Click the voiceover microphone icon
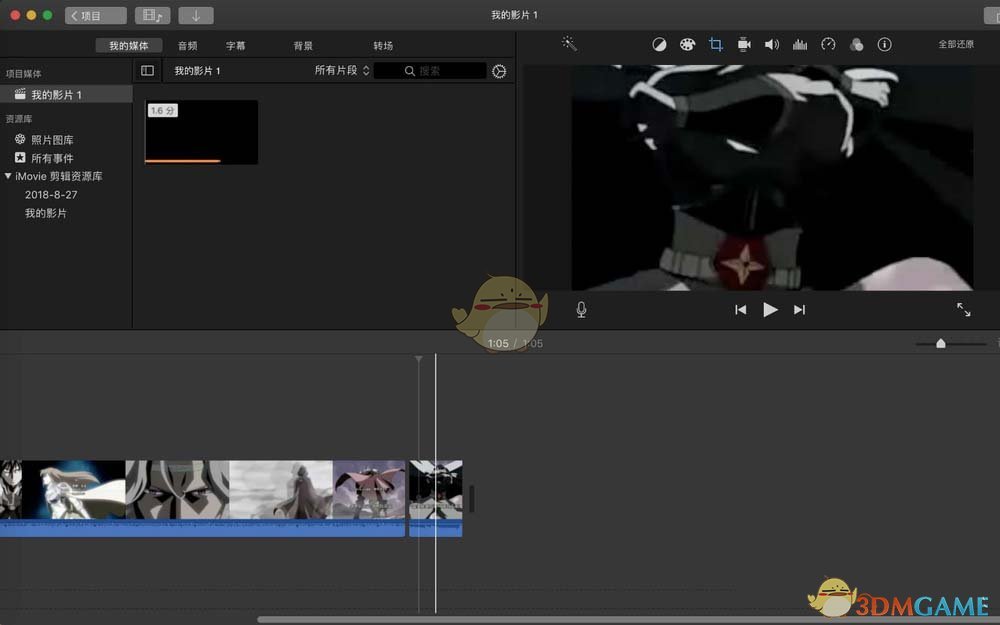 (581, 309)
